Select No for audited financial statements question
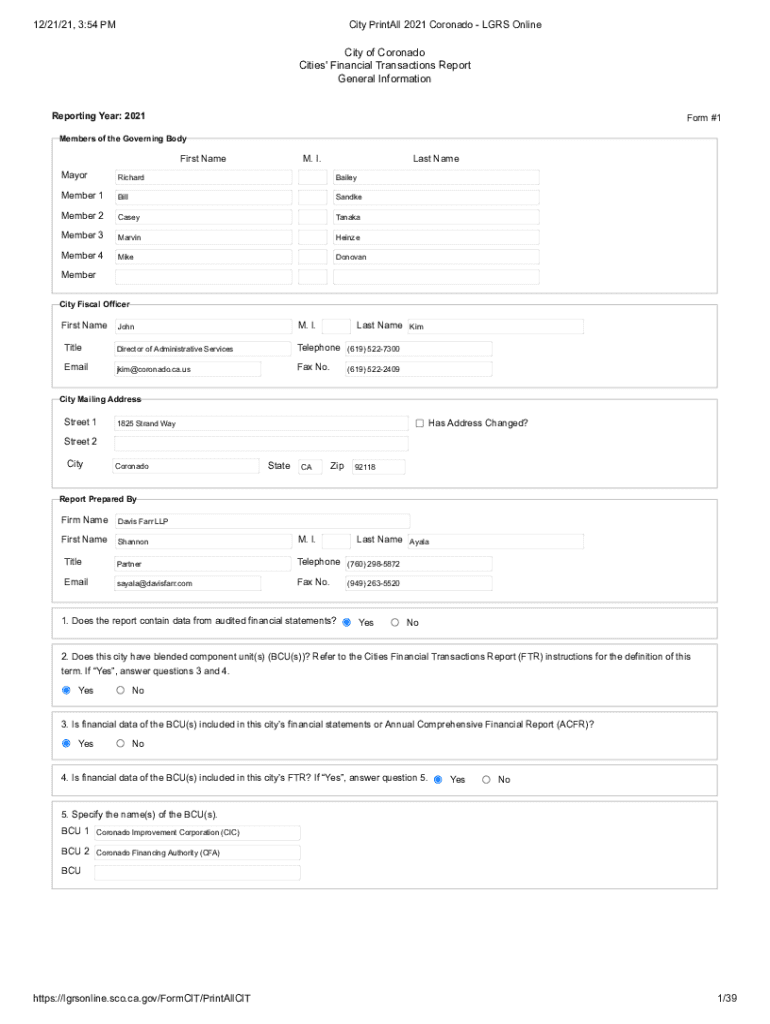 pos(395,622)
